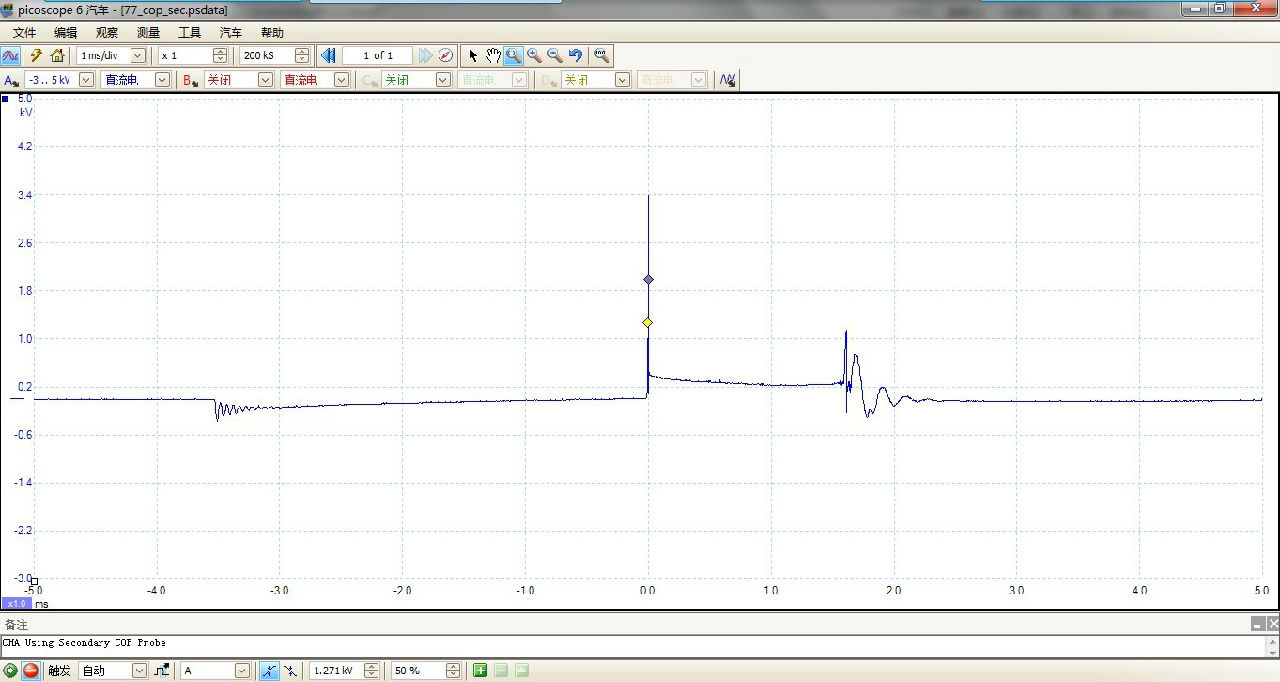Open Channel B options button
Screen dimensions: 1280x682
(191, 80)
